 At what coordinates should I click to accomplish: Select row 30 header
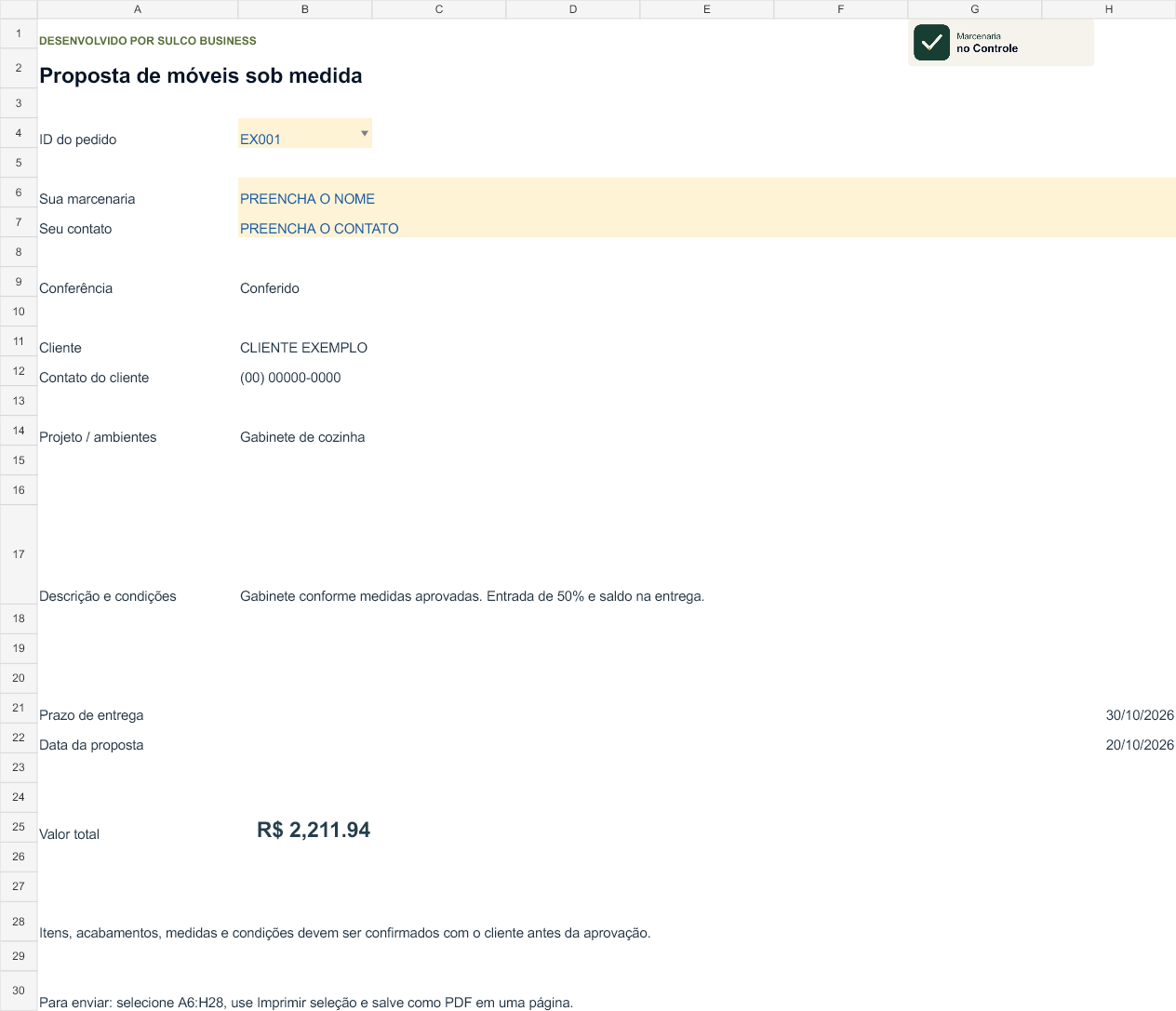coord(19,991)
